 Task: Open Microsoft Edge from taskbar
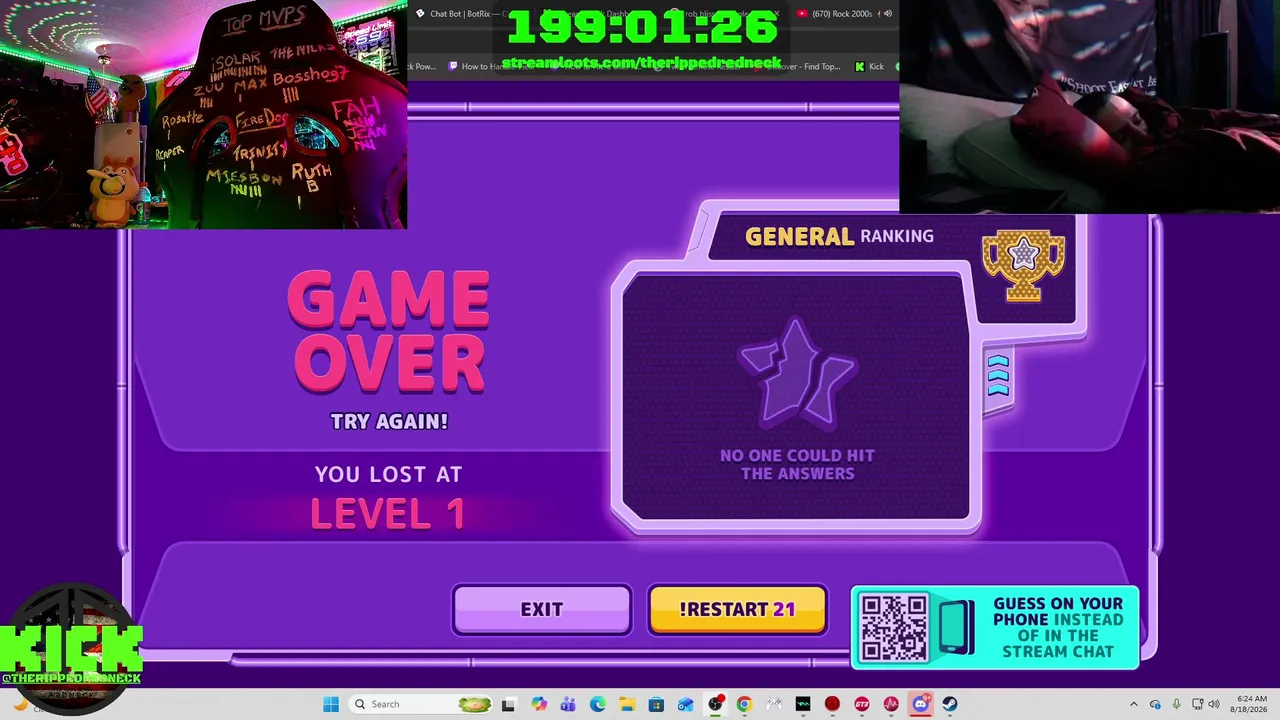coord(597,704)
